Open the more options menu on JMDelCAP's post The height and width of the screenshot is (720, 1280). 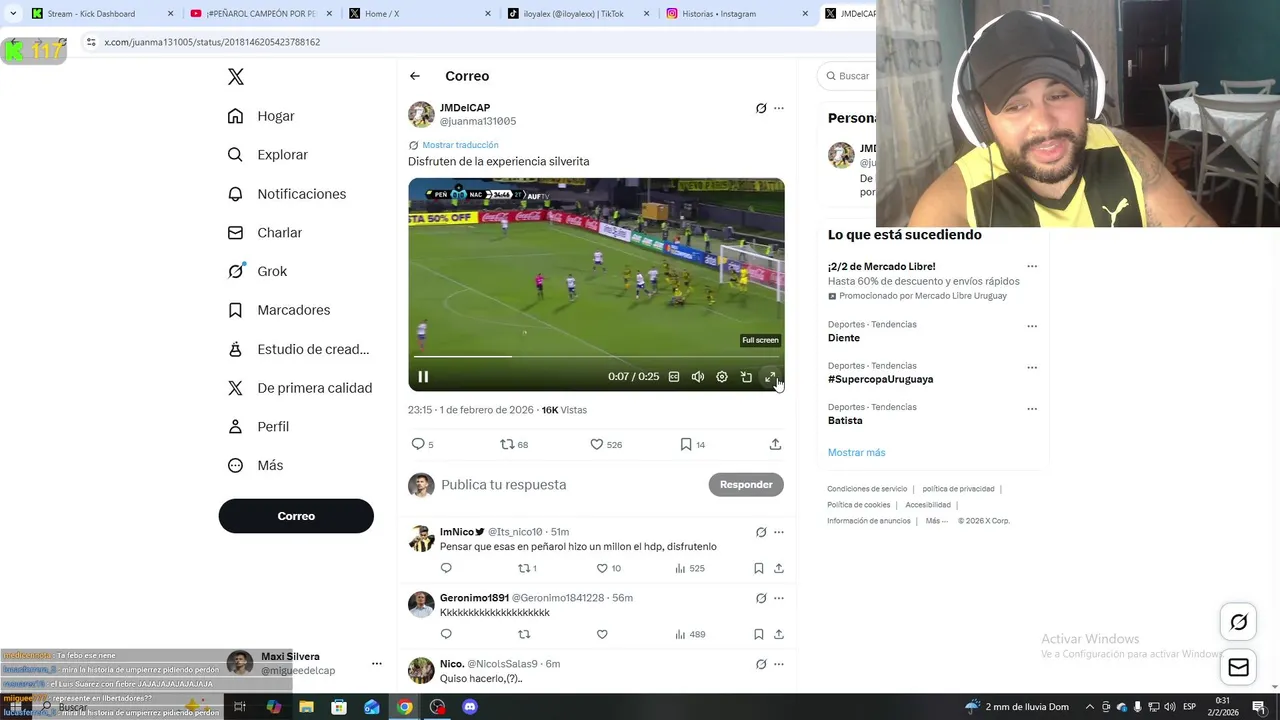point(779,108)
